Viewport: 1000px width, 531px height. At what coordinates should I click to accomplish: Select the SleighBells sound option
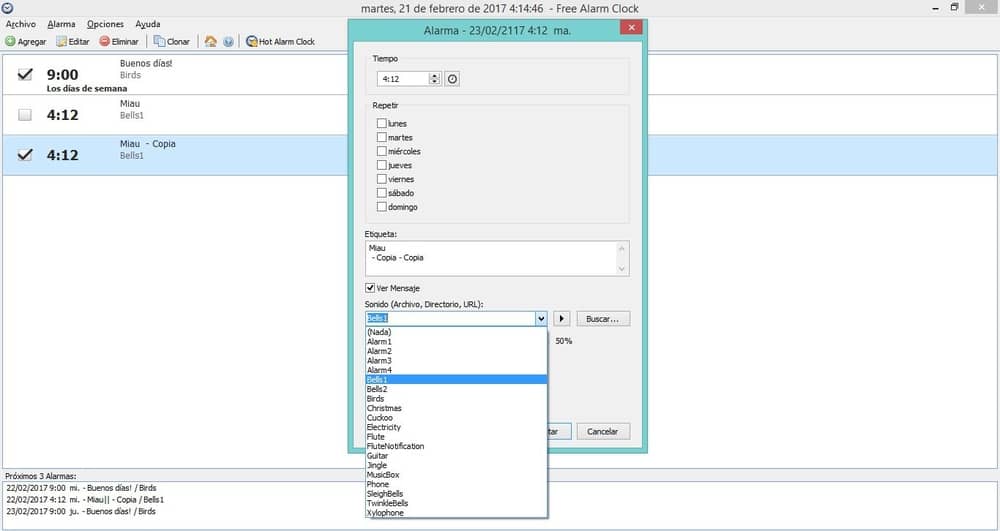[456, 493]
